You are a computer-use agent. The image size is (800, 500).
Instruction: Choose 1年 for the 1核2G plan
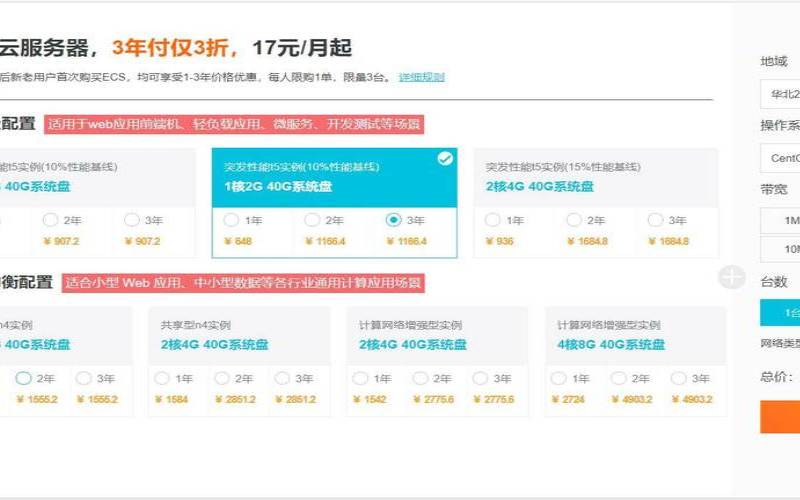231,220
